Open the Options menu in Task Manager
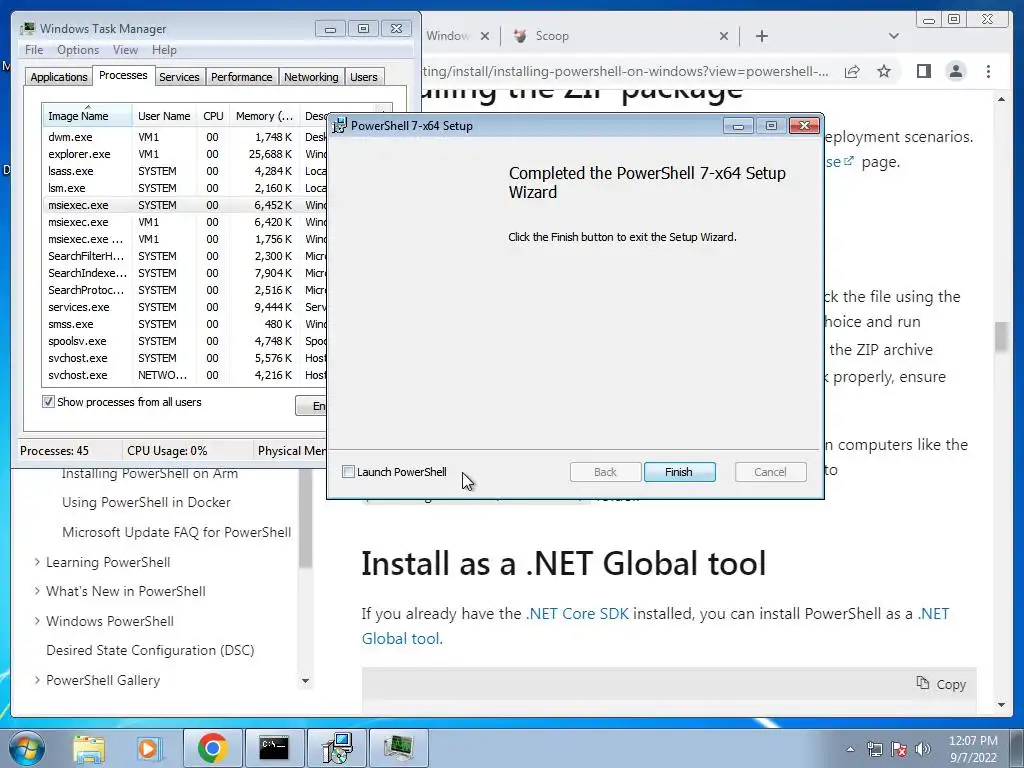 [x=78, y=50]
